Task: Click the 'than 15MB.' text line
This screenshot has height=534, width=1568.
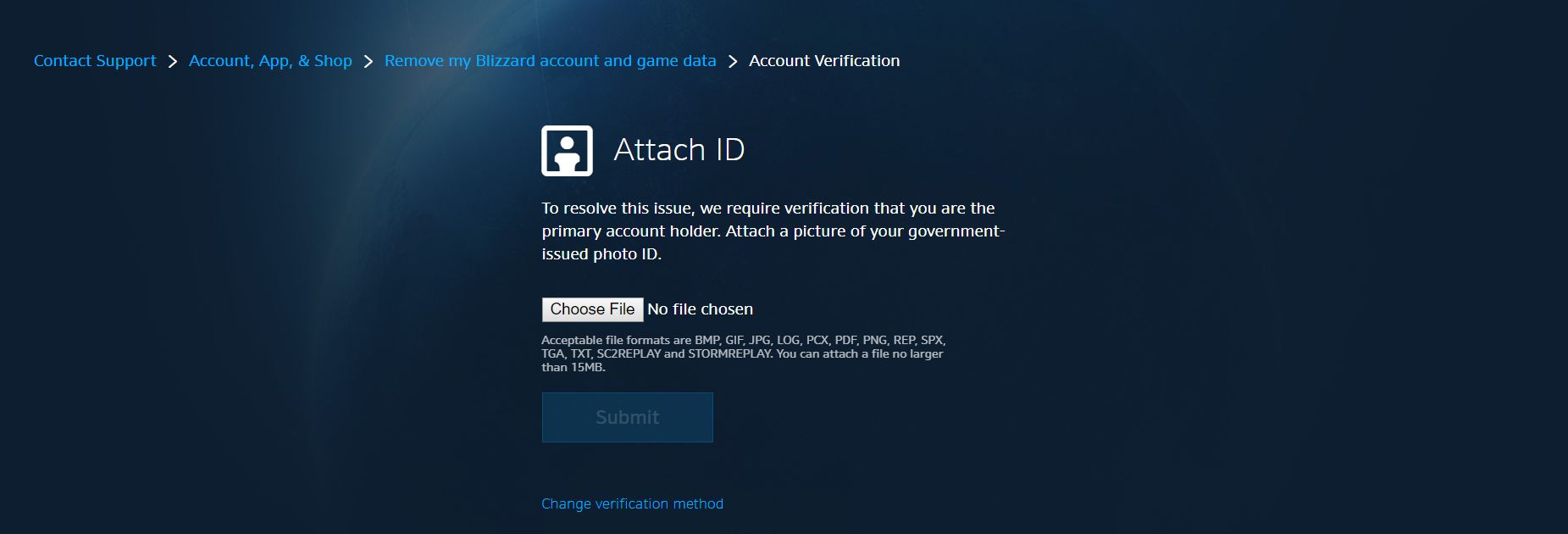Action: pos(573,367)
